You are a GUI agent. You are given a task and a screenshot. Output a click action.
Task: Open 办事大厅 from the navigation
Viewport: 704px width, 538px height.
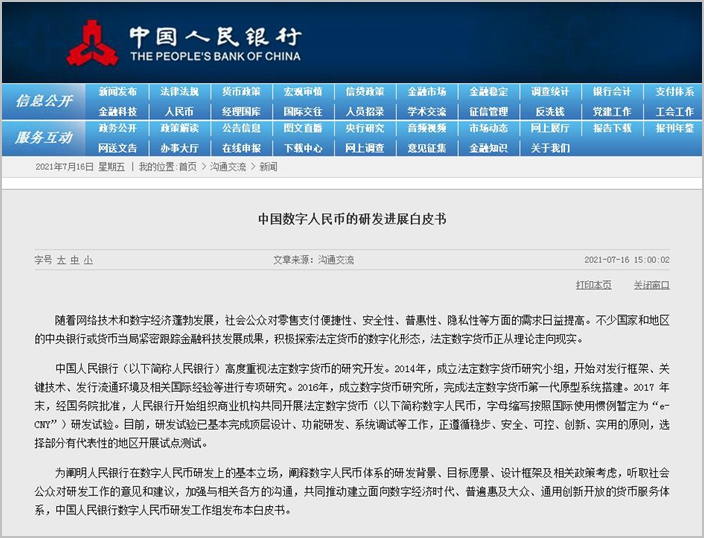[179, 148]
